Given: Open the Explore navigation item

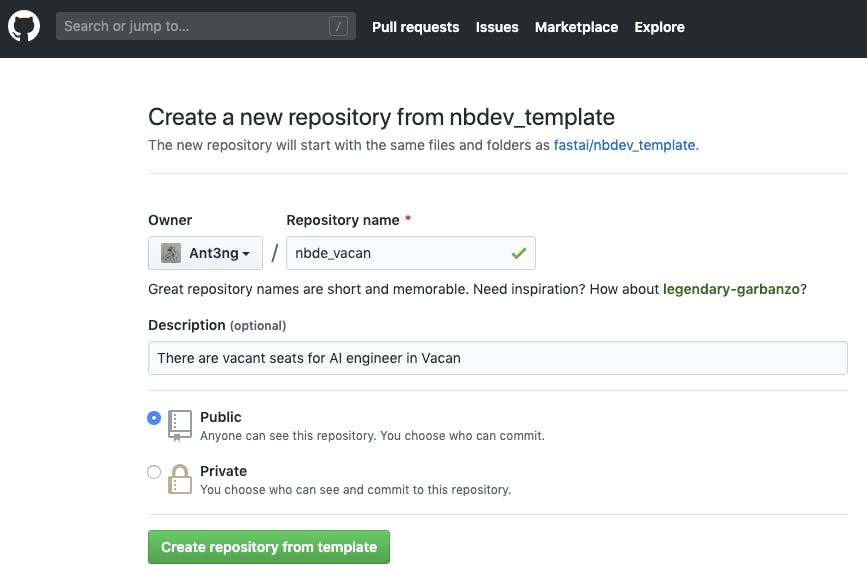Looking at the screenshot, I should (x=659, y=27).
